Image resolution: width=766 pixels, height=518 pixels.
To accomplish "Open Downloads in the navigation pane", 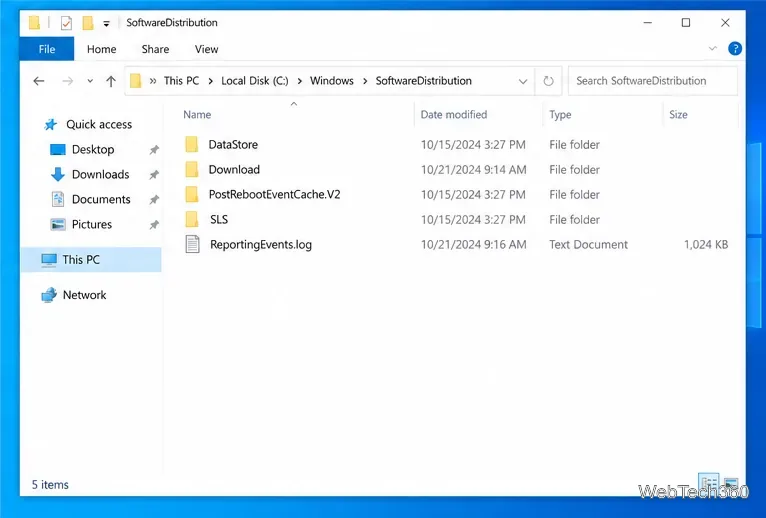I will tap(100, 174).
